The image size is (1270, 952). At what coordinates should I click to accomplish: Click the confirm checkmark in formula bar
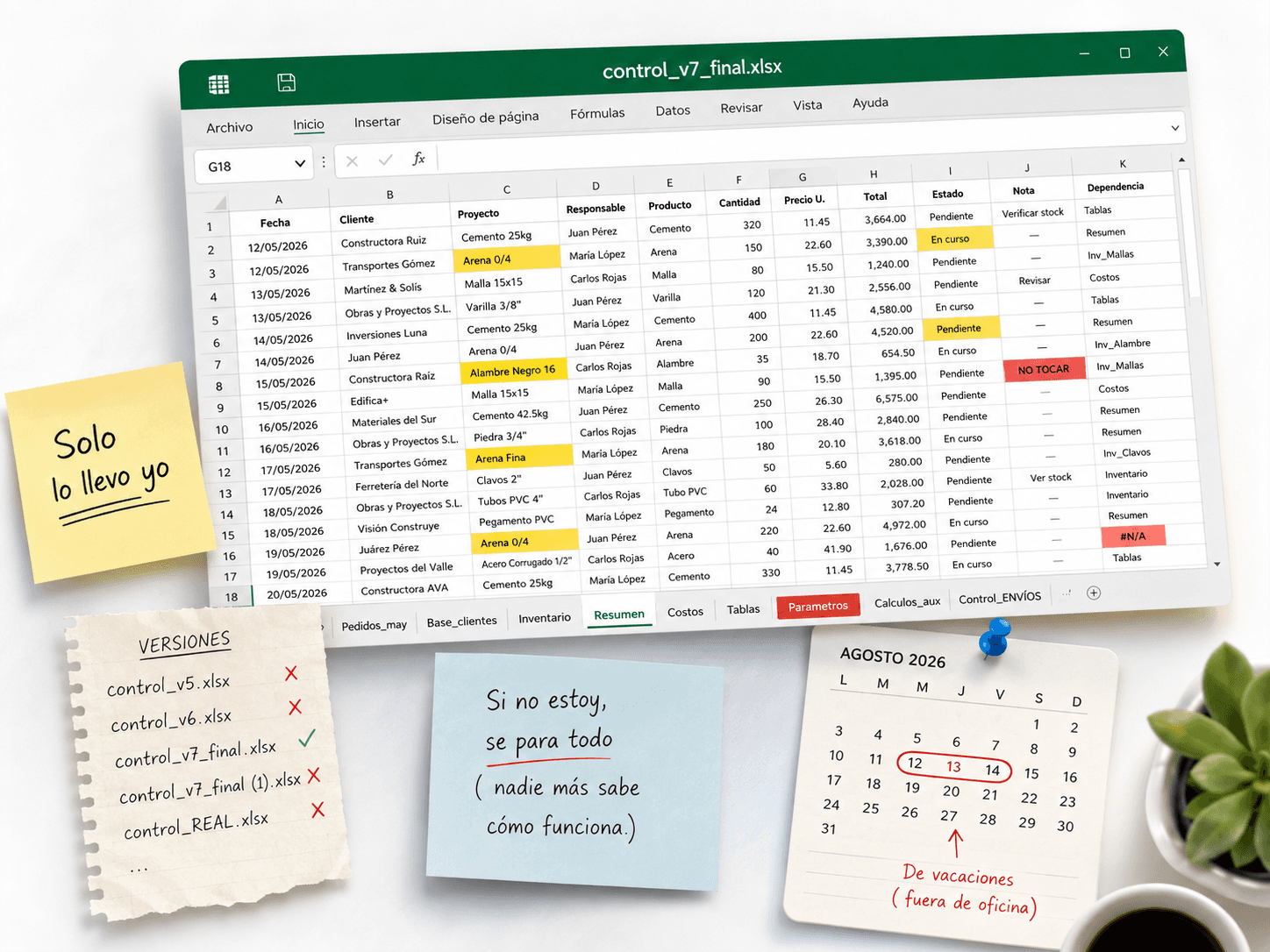pyautogui.click(x=385, y=160)
